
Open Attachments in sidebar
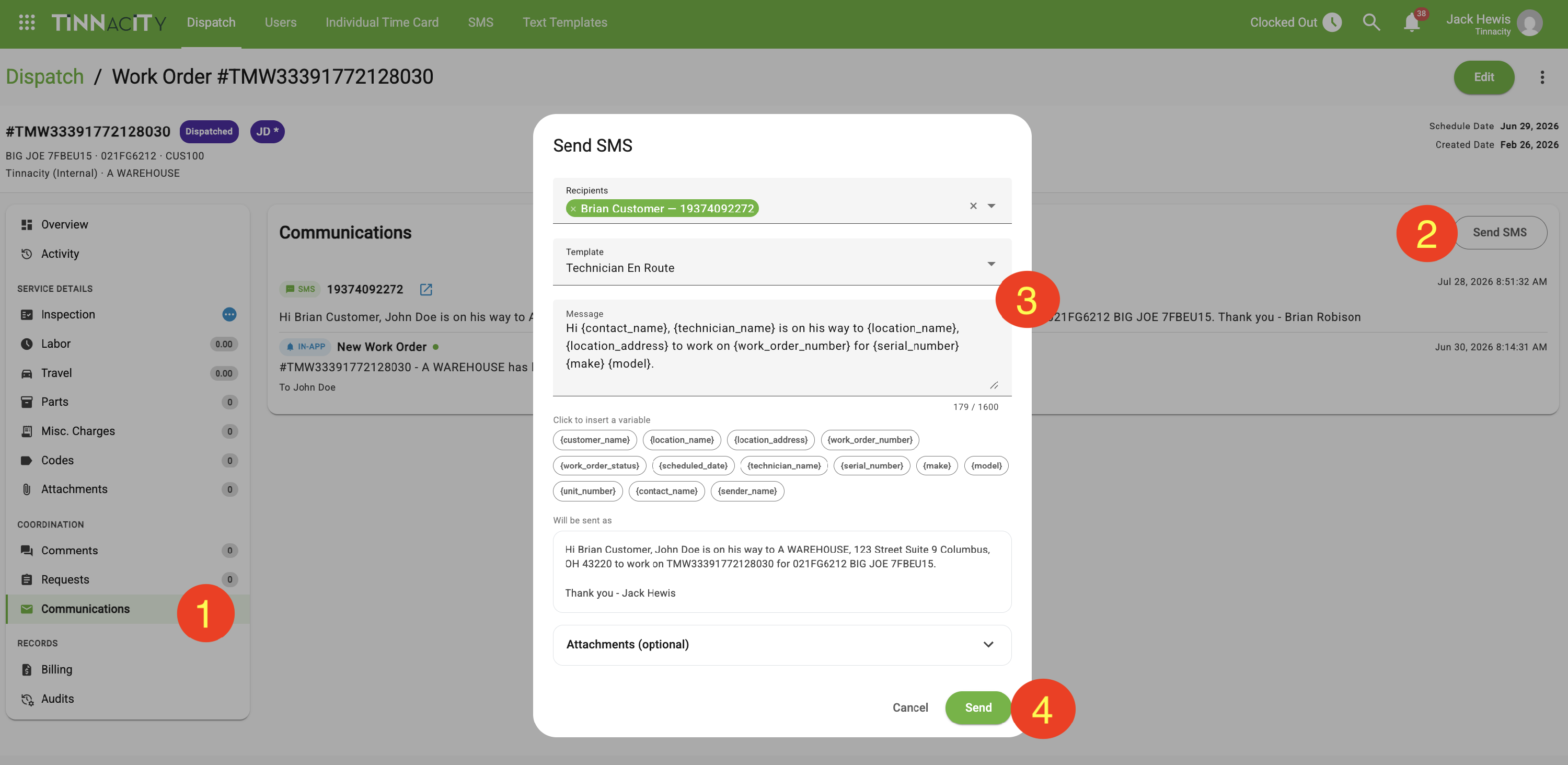pyautogui.click(x=127, y=489)
